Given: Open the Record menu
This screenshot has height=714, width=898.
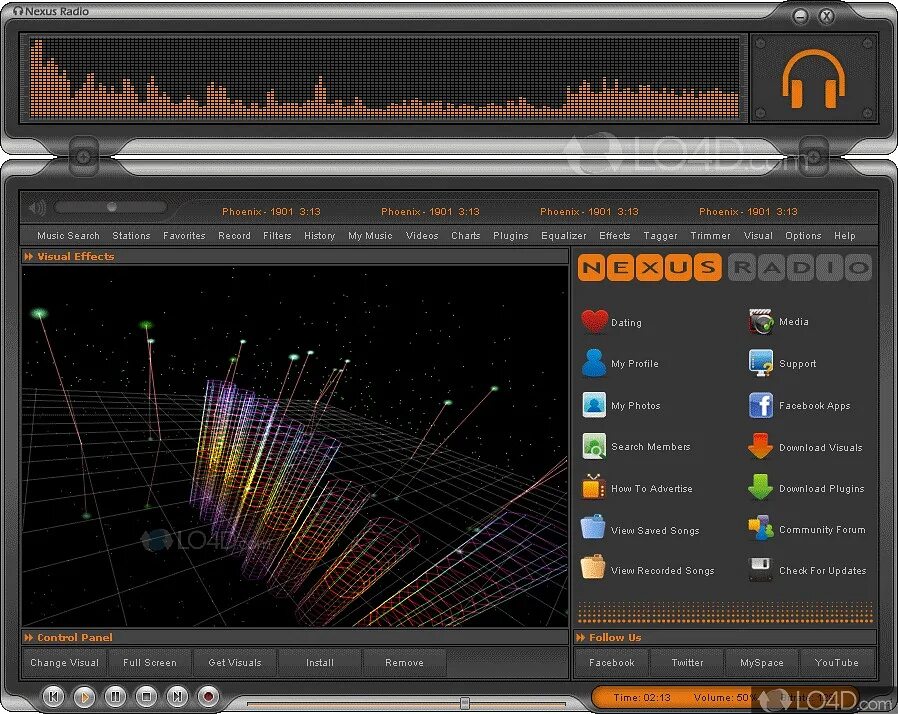Looking at the screenshot, I should pos(234,235).
